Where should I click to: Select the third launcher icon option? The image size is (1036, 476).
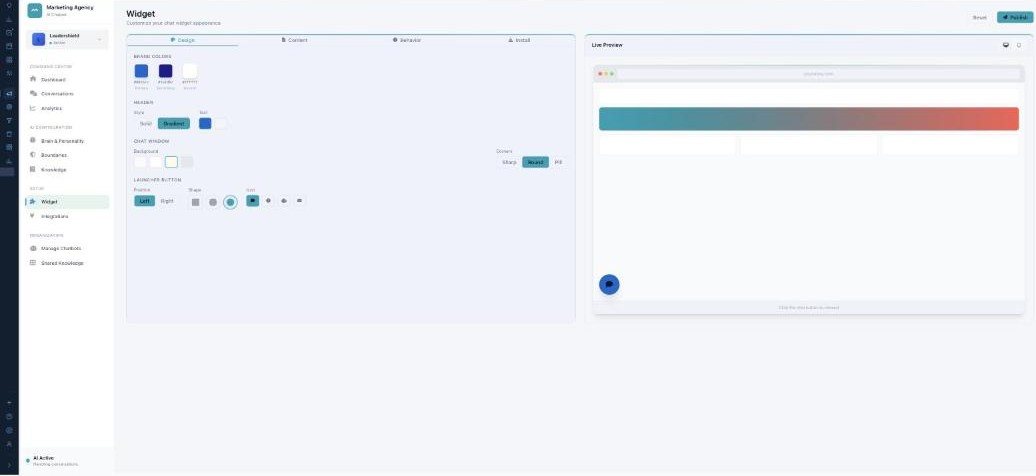point(284,200)
